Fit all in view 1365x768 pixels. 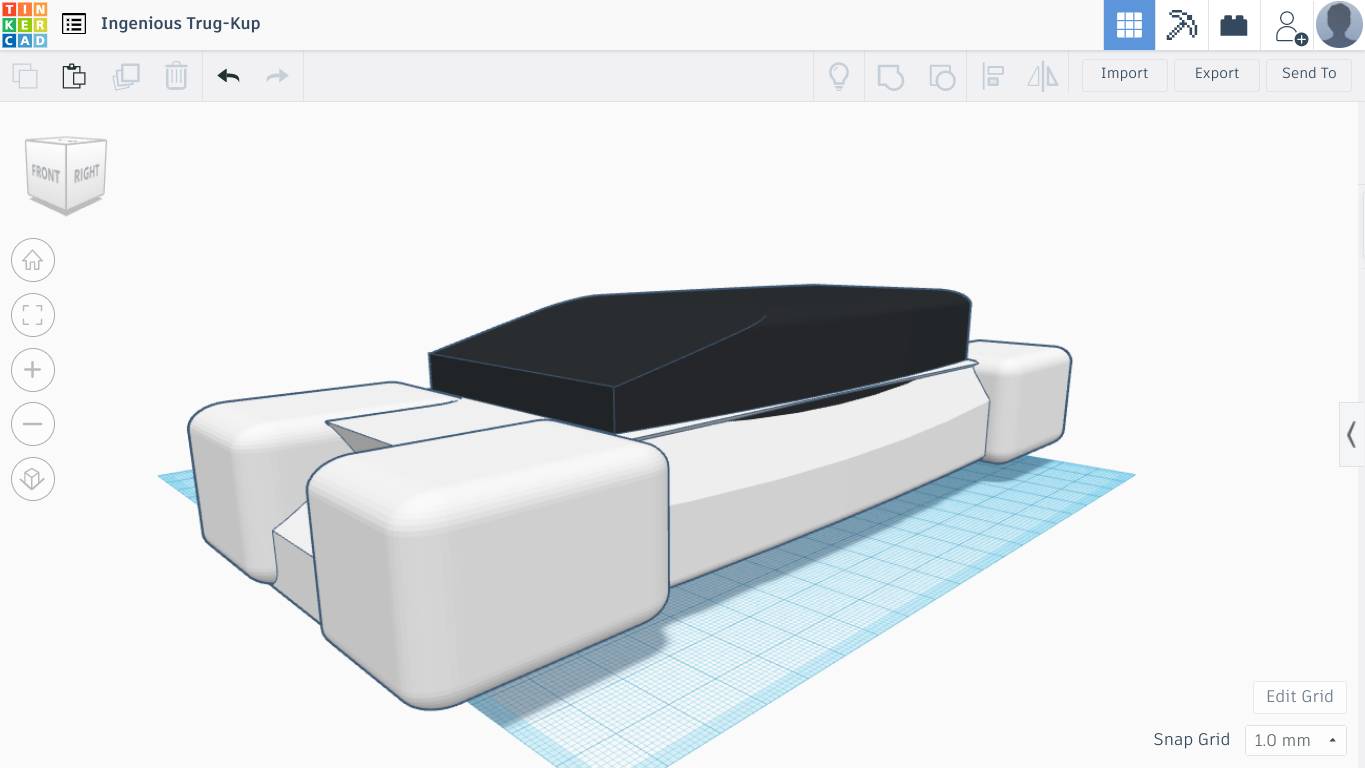point(33,316)
